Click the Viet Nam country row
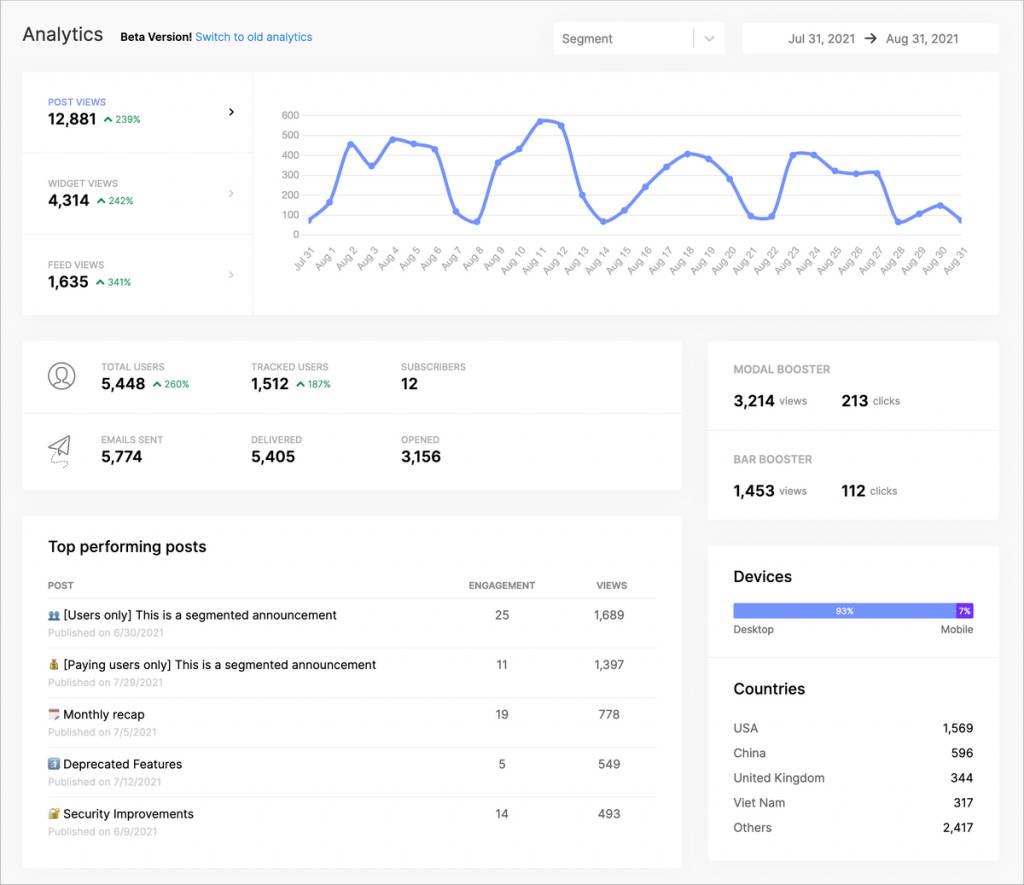The height and width of the screenshot is (885, 1024). click(x=853, y=803)
